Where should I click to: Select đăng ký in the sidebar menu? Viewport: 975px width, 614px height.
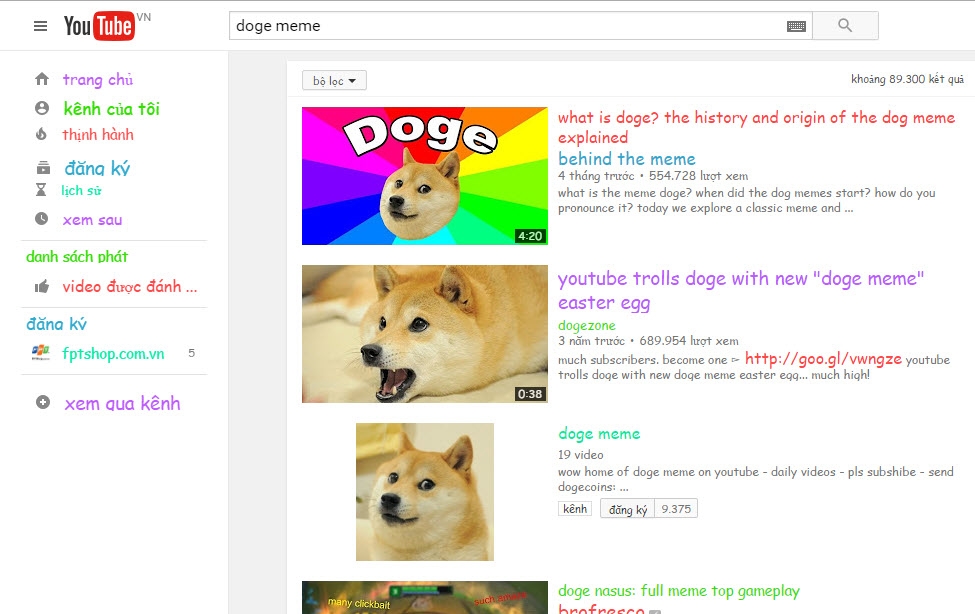tap(97, 168)
